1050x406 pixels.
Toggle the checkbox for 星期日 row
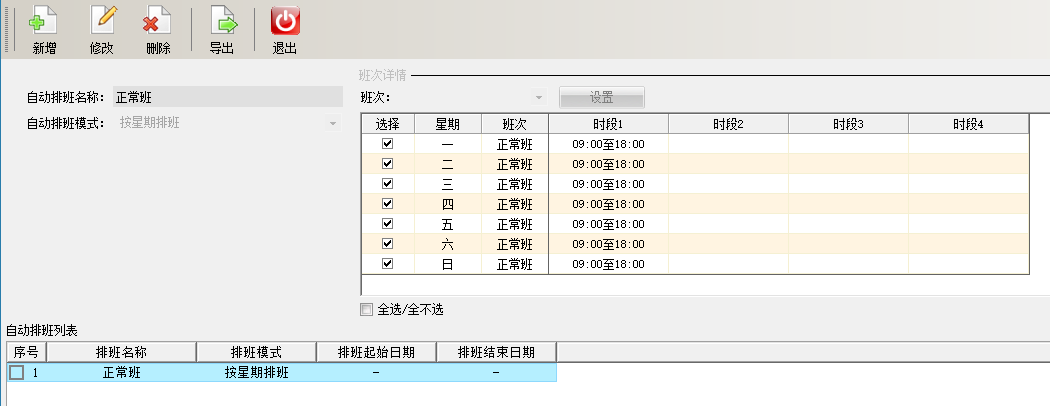388,264
